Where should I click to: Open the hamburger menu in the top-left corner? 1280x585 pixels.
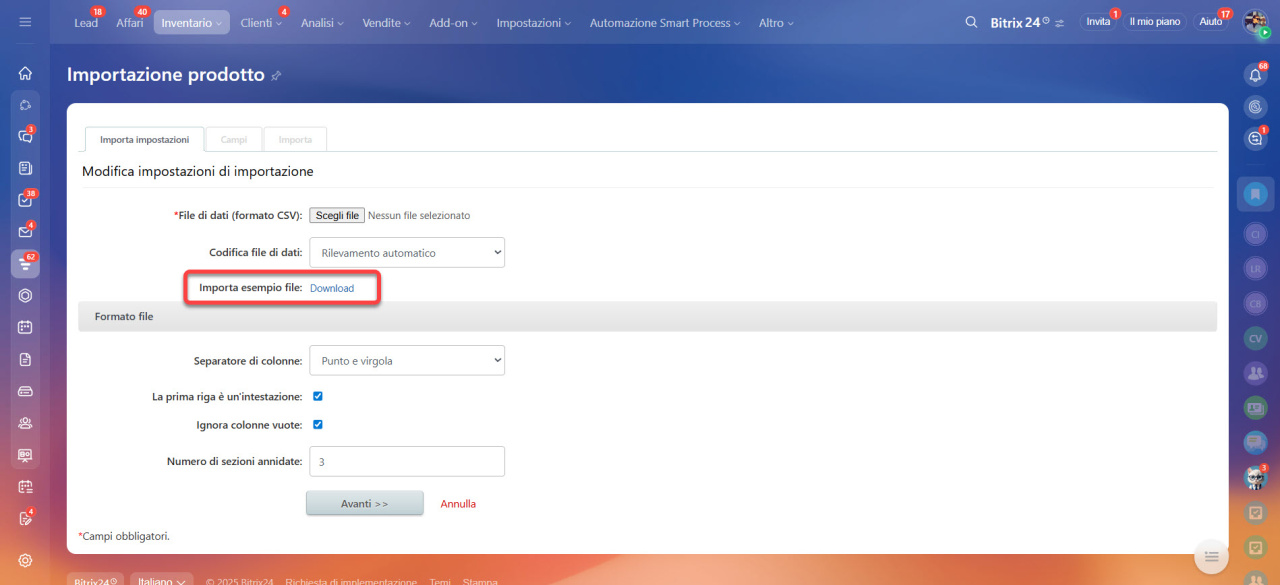25,22
